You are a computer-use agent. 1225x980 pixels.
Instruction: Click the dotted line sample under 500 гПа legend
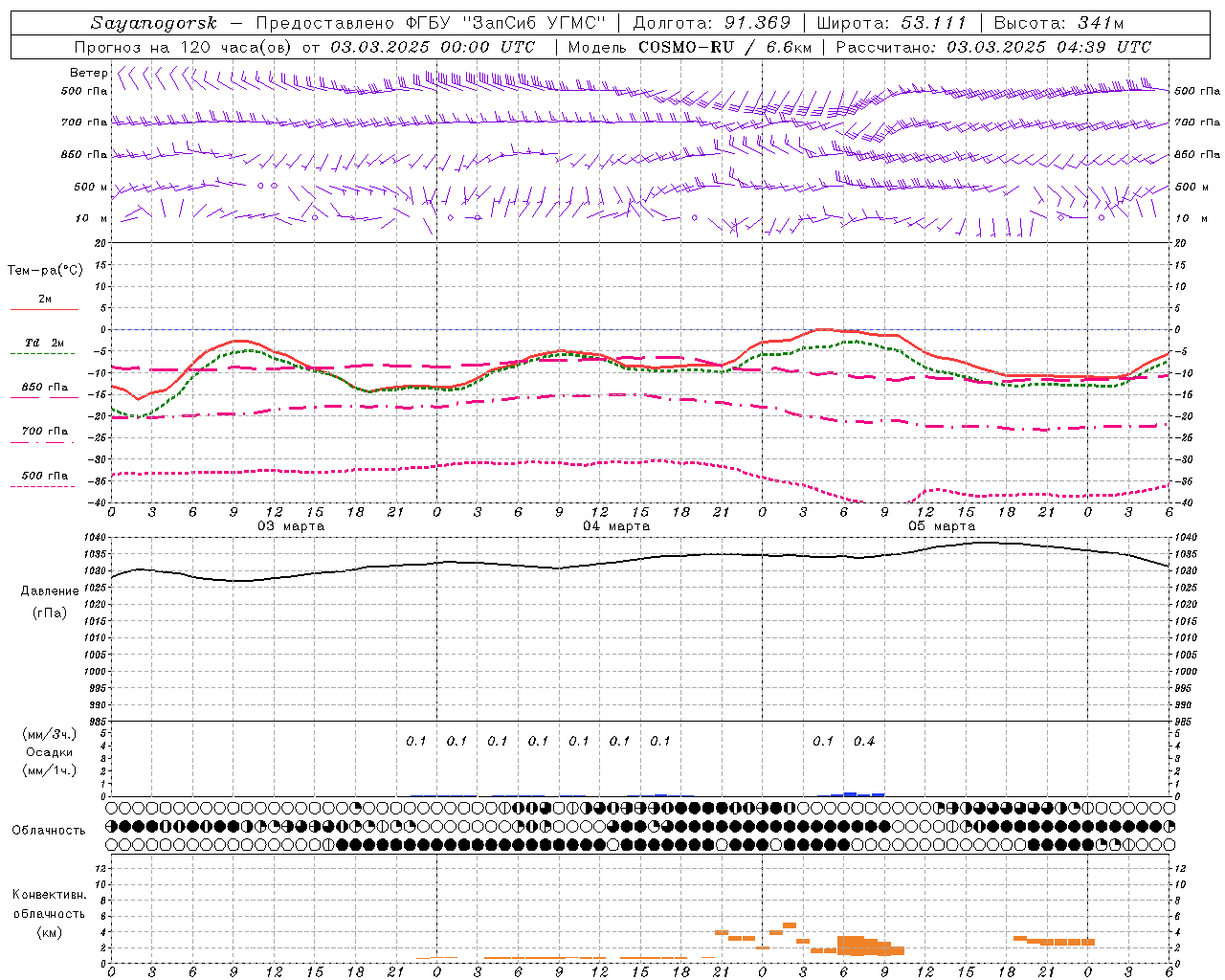pyautogui.click(x=42, y=486)
